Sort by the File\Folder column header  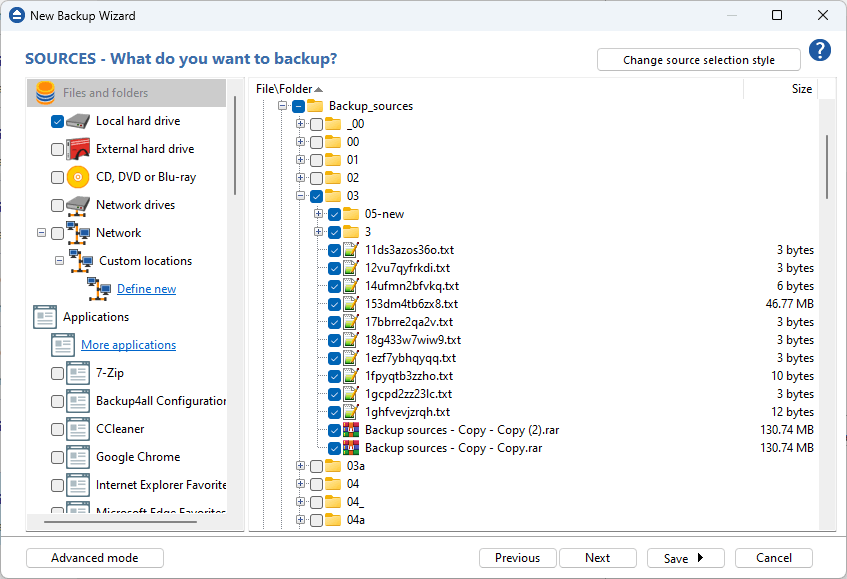[284, 89]
